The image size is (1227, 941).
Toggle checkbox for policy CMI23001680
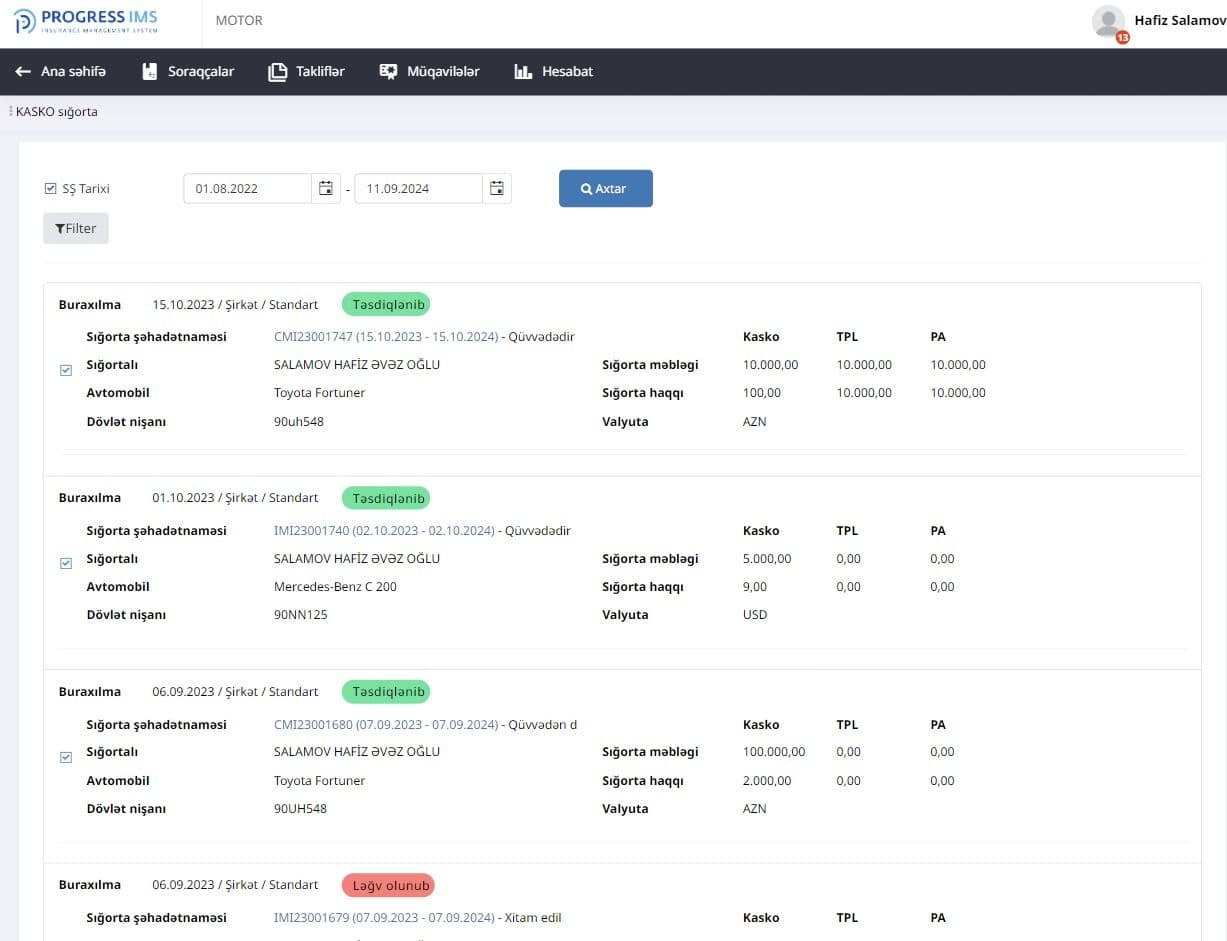[66, 758]
